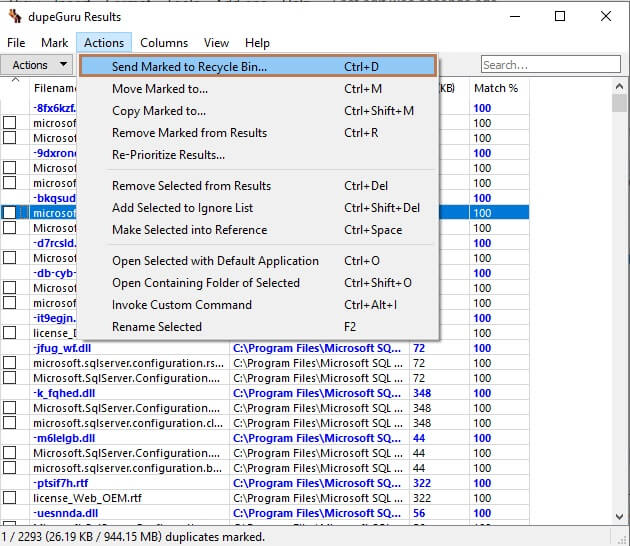The image size is (630, 546).
Task: Click Send Marked to Recycle Bin
Action: coord(189,66)
